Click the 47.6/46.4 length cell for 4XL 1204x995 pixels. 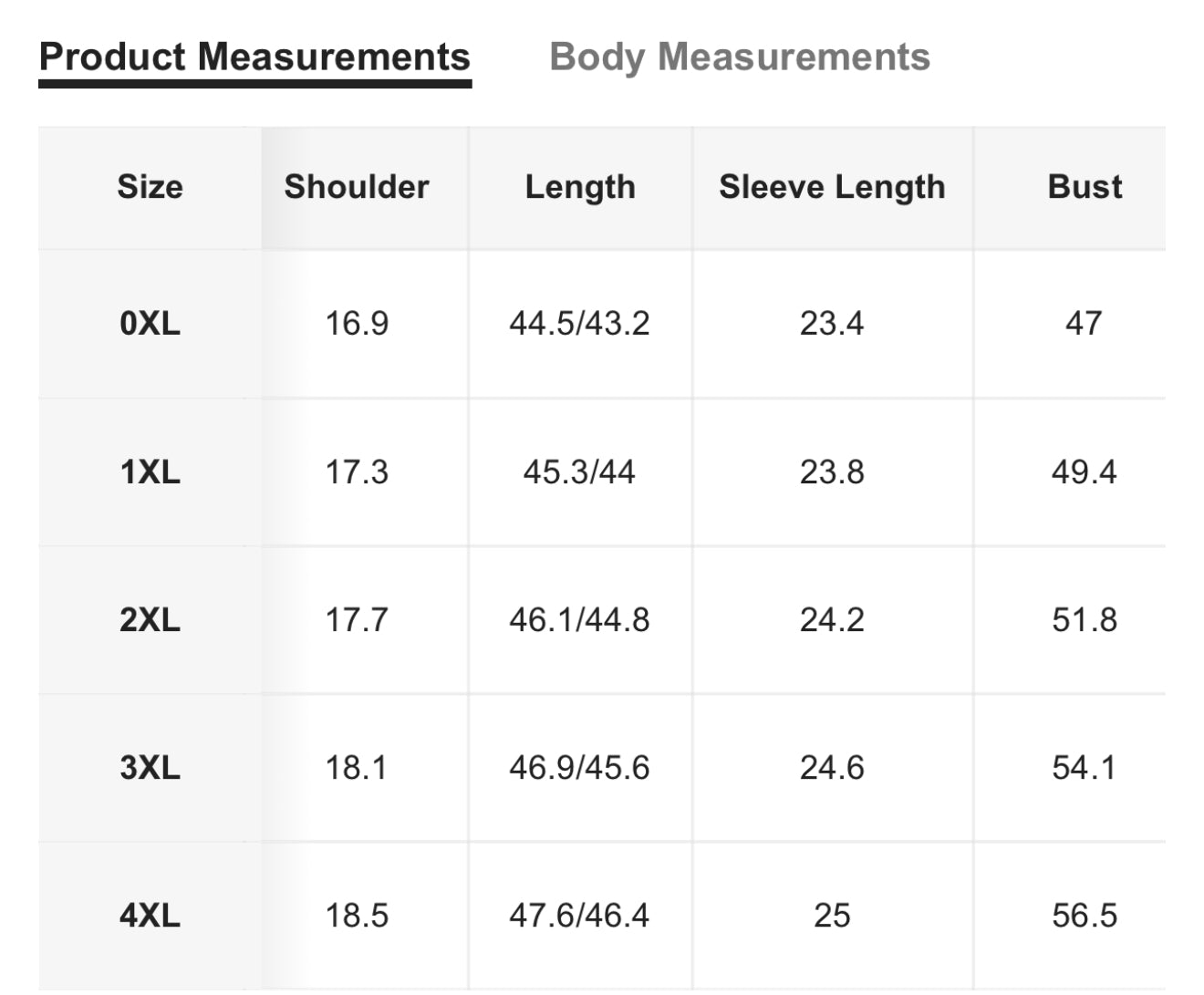(x=579, y=915)
